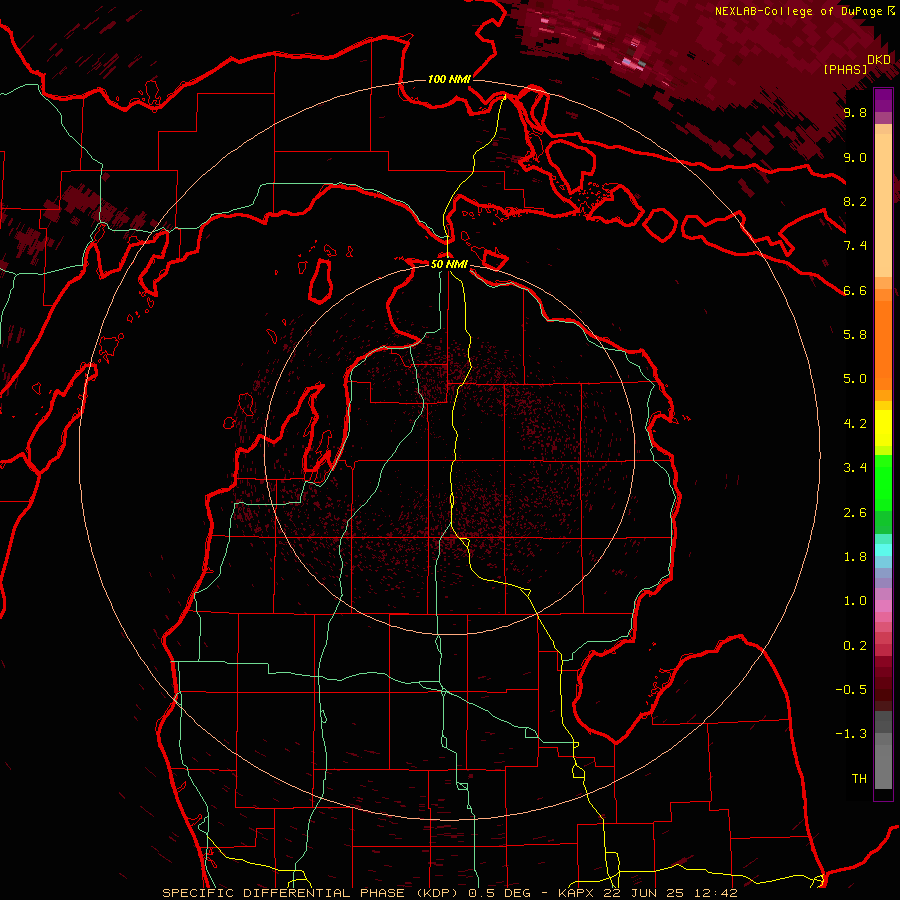Image resolution: width=900 pixels, height=900 pixels.
Task: Click the "100 NMI" range ring label
Action: pyautogui.click(x=449, y=79)
